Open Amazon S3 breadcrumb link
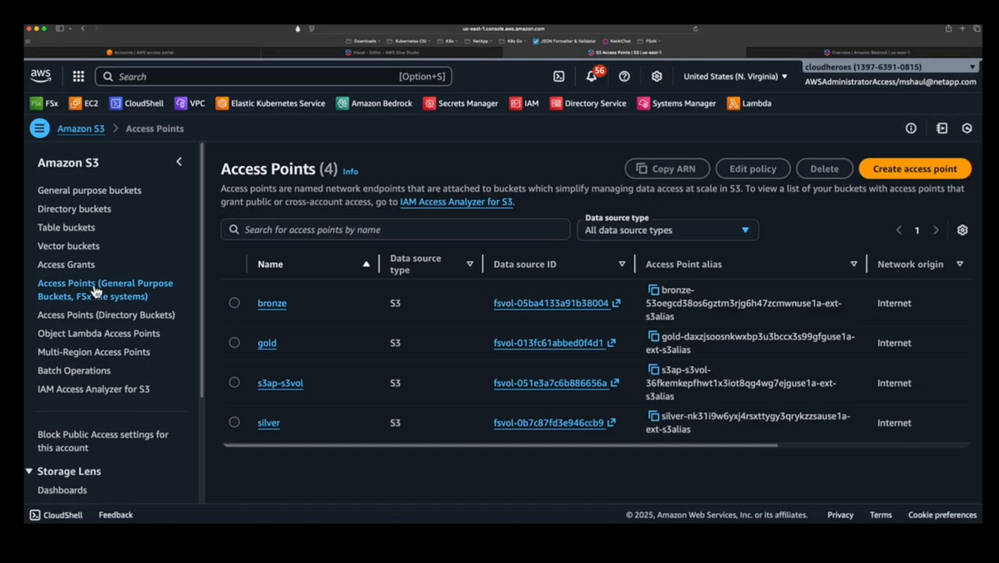The height and width of the screenshot is (563, 999). coord(81,129)
